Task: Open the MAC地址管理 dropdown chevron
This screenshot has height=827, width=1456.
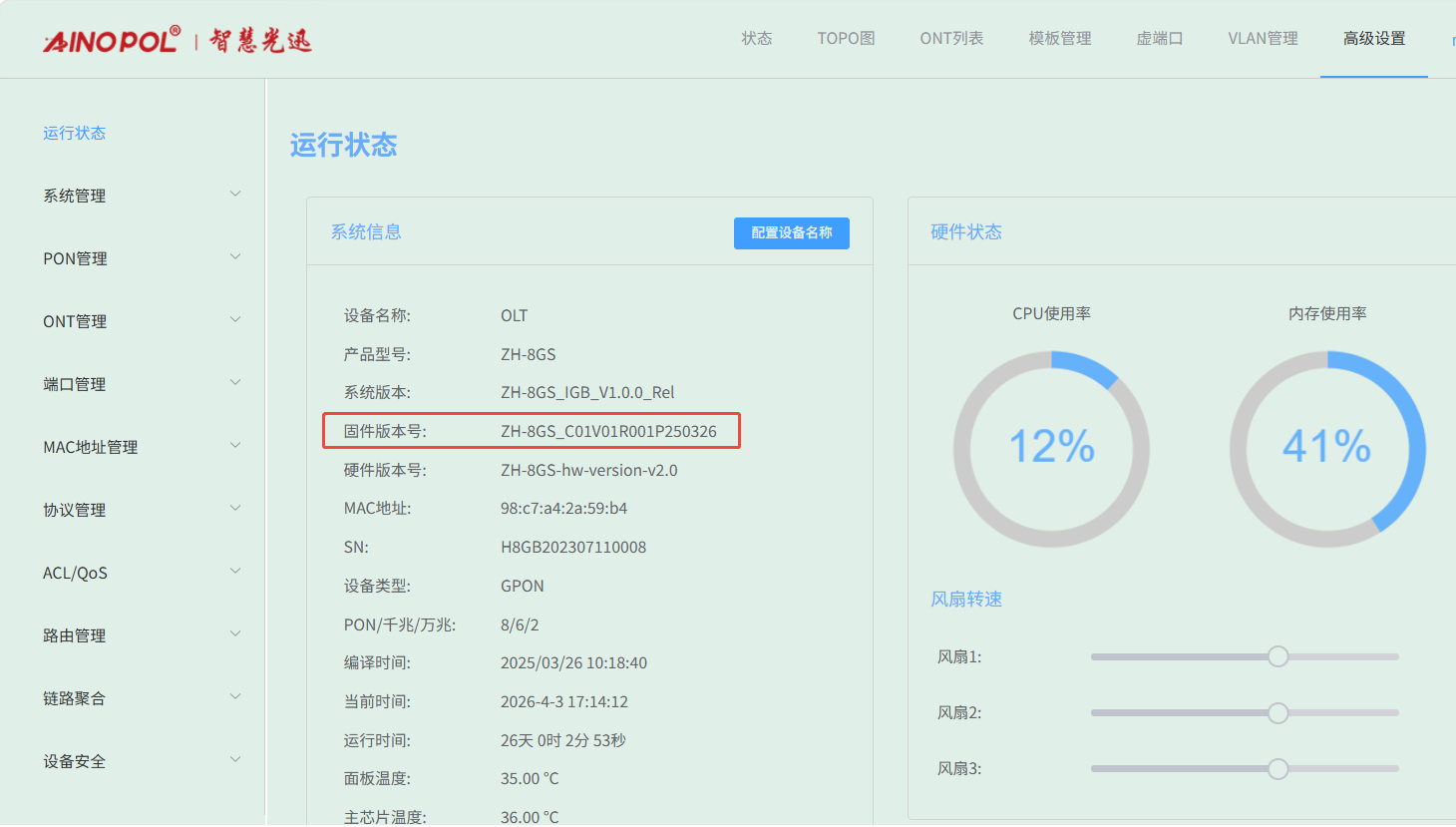Action: point(235,446)
